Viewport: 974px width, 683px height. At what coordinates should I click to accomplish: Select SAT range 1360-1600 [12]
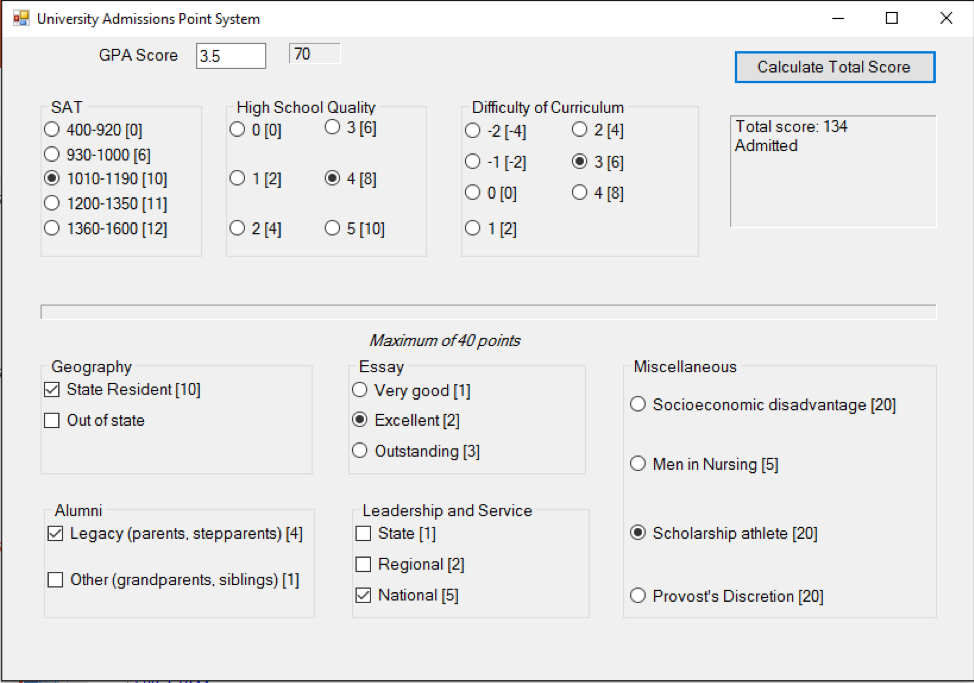pos(52,228)
